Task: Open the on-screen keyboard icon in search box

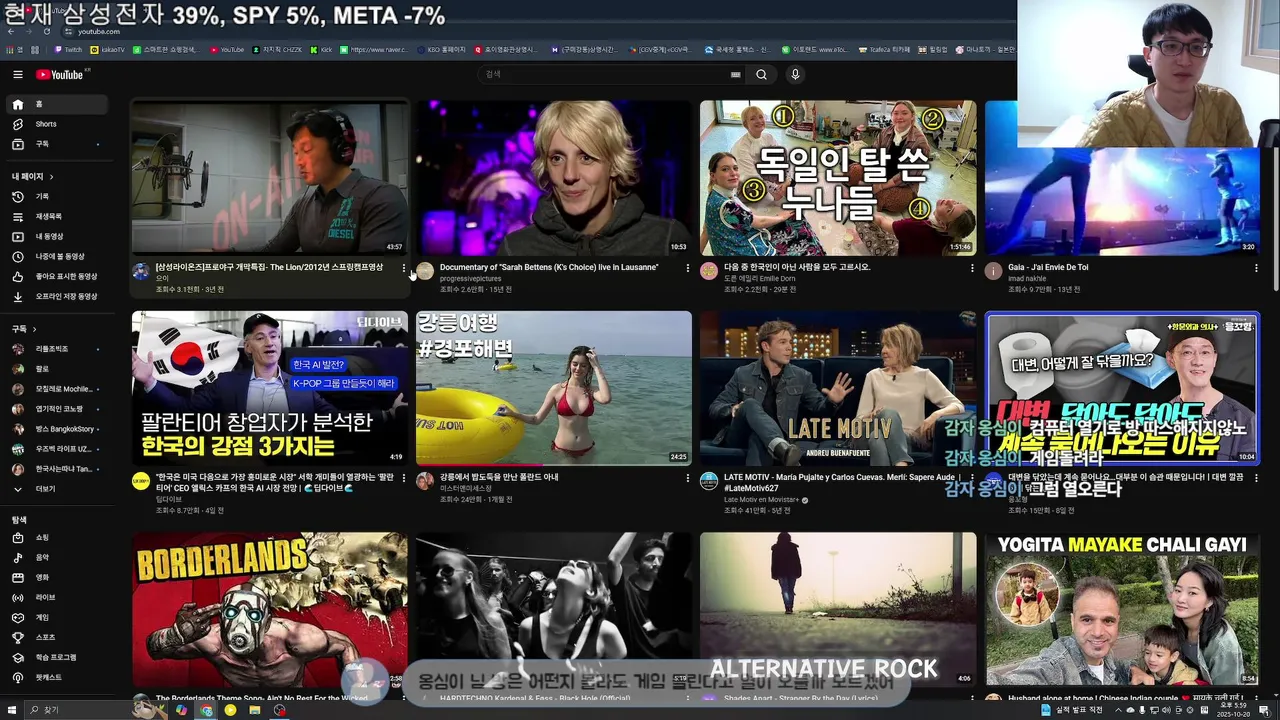Action: (x=736, y=74)
